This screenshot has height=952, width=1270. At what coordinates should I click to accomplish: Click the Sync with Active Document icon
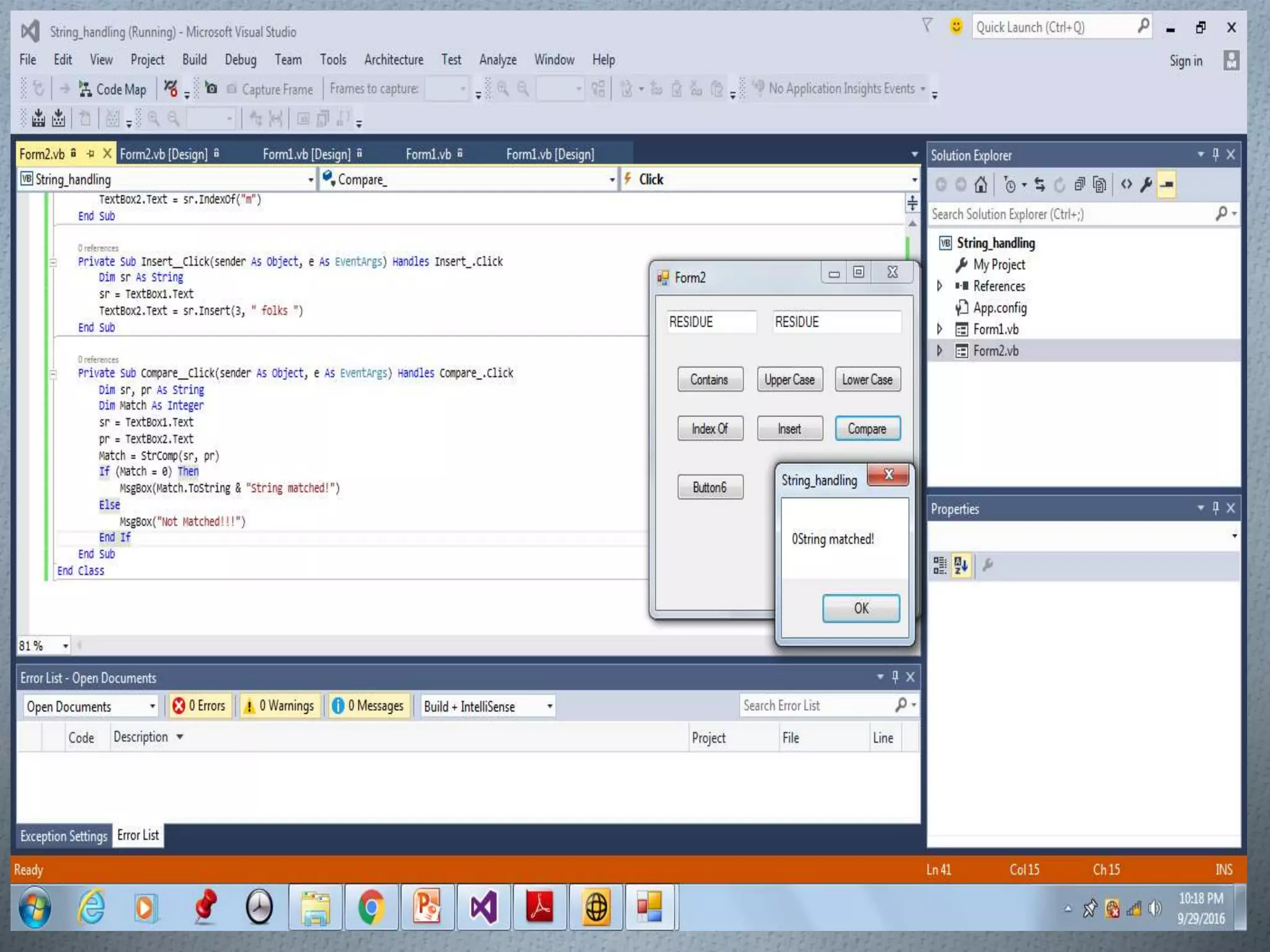pos(1040,185)
